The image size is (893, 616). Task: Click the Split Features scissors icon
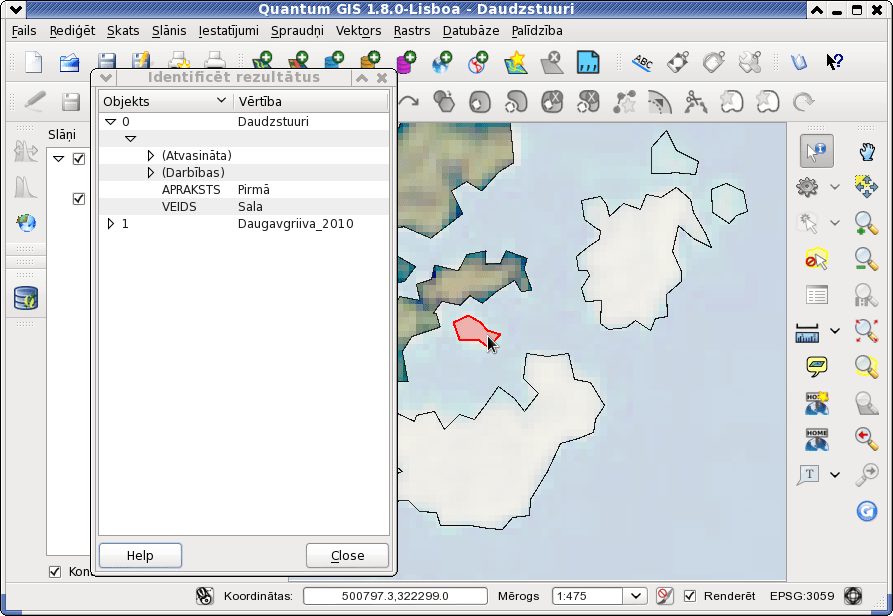(x=695, y=102)
